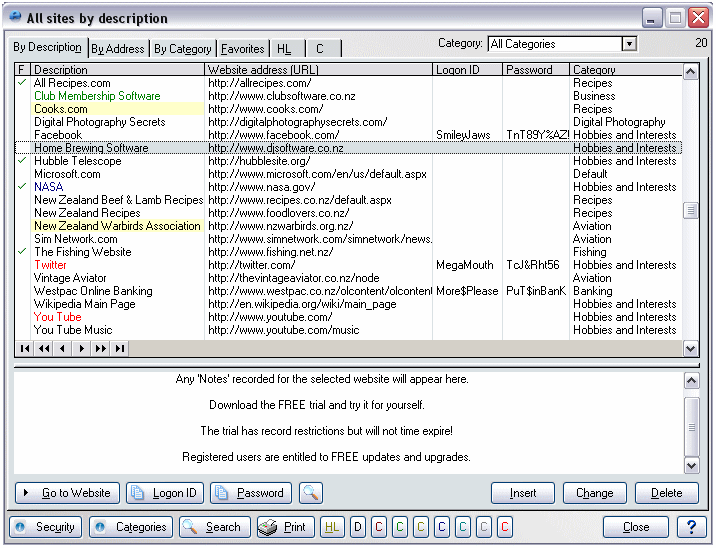Viewport: 716px width, 548px height.
Task: Click the Close button at bottom
Action: click(636, 527)
